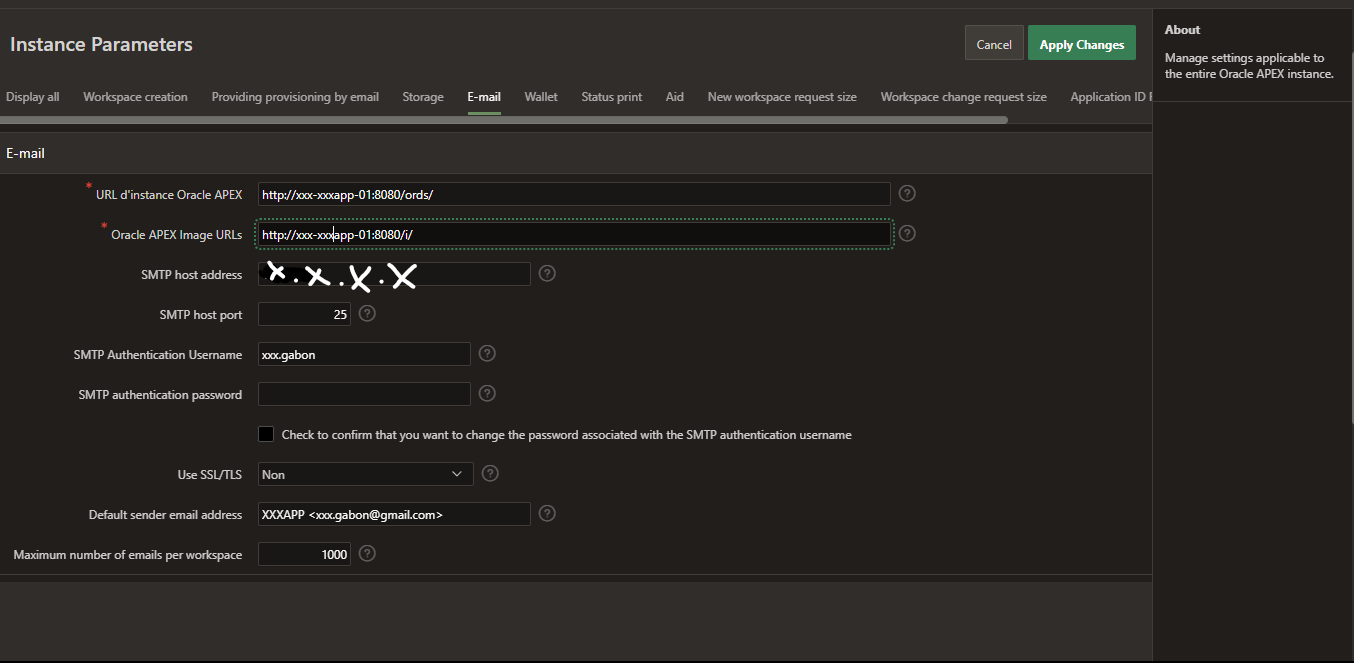View help for Default sender email address

pyautogui.click(x=547, y=513)
